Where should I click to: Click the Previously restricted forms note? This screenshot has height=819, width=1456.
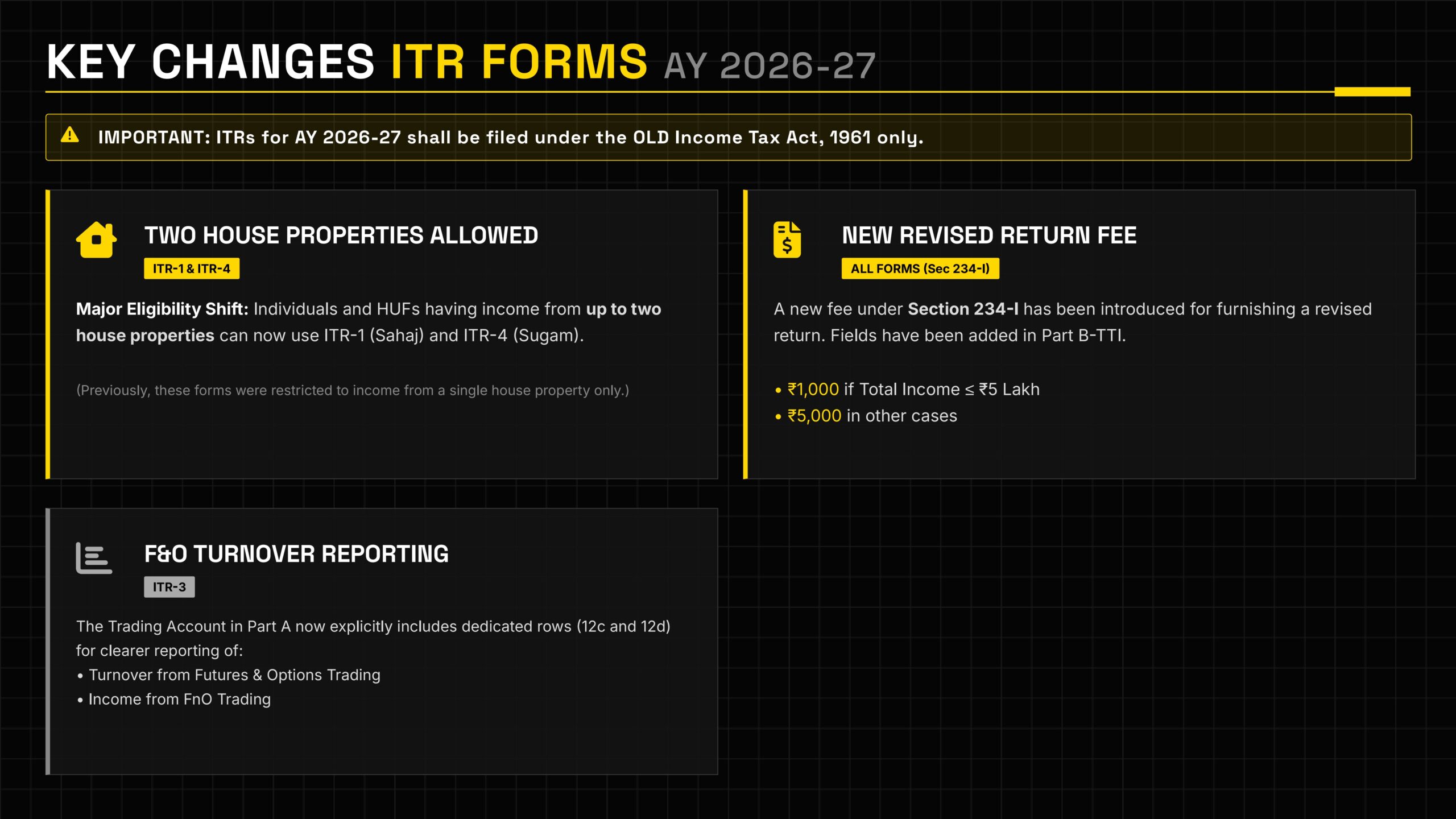click(353, 390)
